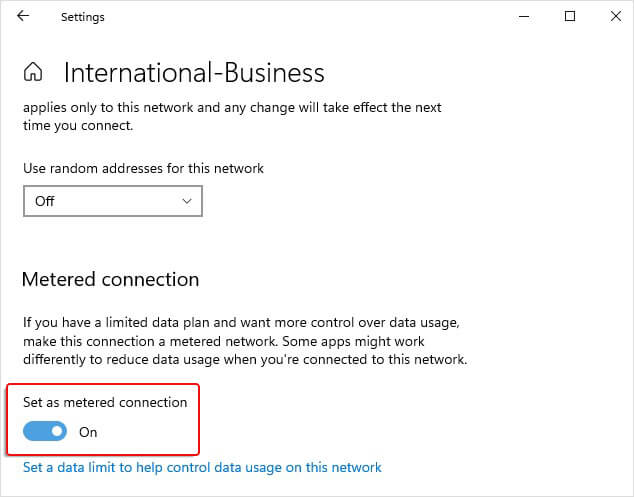Click the International-Business page heading

pos(194,73)
